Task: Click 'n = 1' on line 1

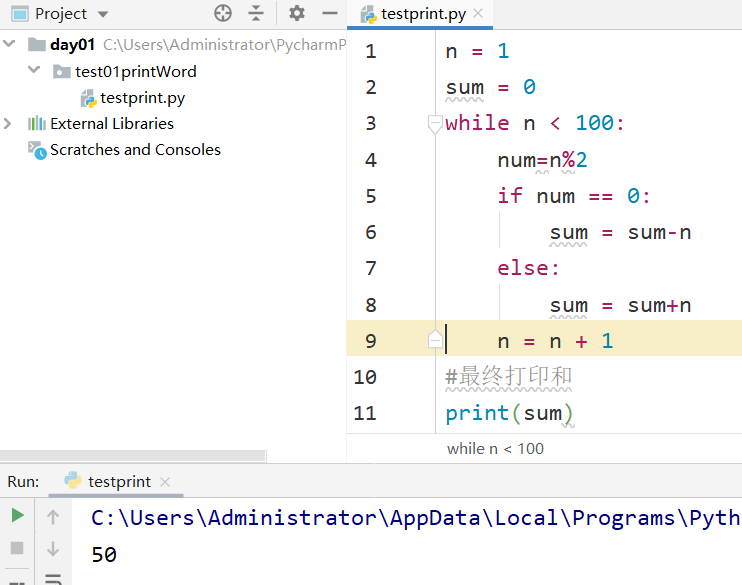Action: tap(477, 51)
